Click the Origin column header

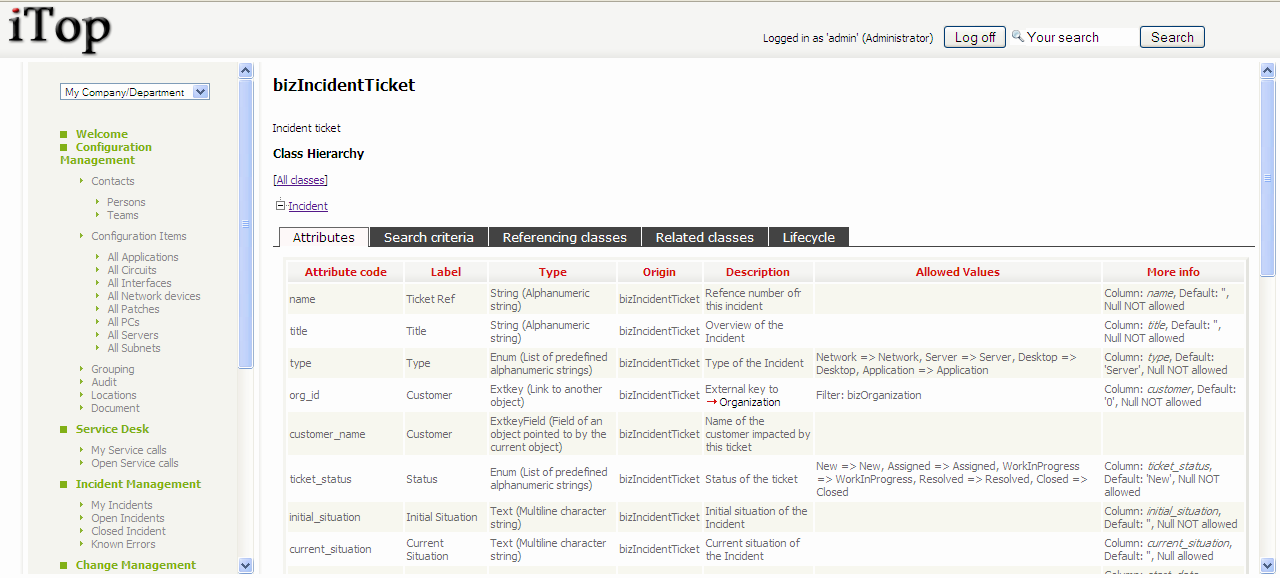point(659,272)
